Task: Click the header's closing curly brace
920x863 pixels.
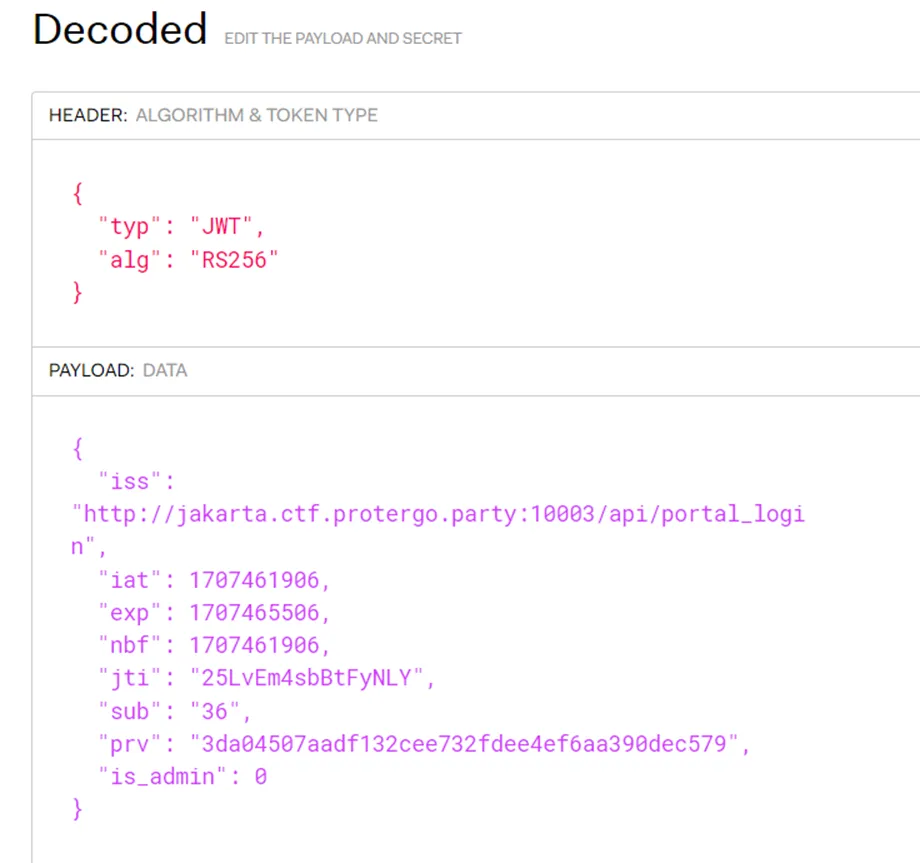Action: coord(78,292)
